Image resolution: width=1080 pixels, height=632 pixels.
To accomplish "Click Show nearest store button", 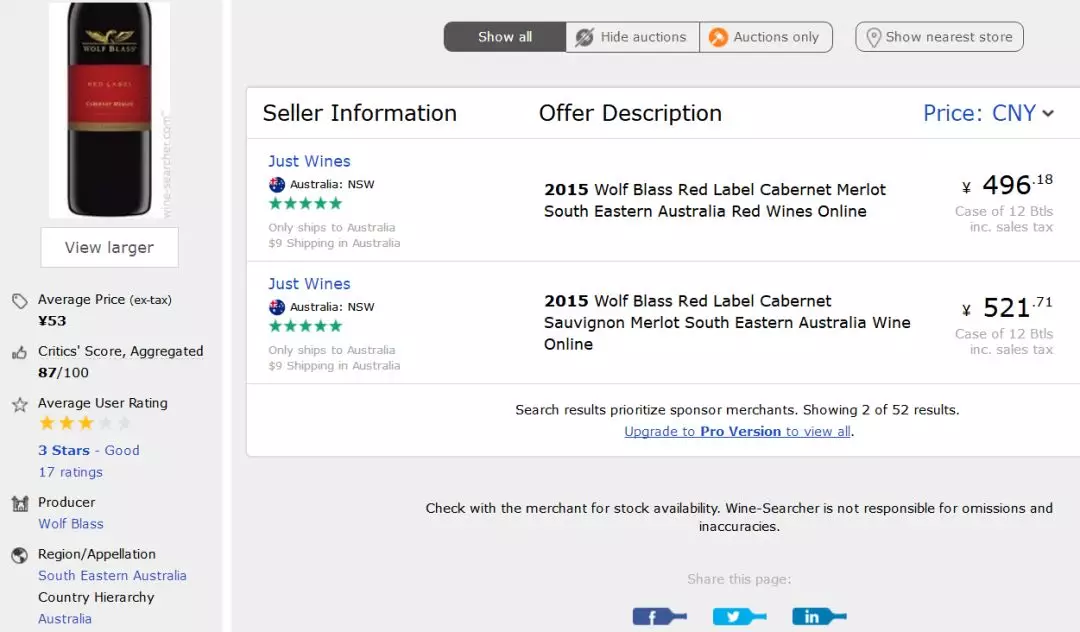I will (939, 36).
